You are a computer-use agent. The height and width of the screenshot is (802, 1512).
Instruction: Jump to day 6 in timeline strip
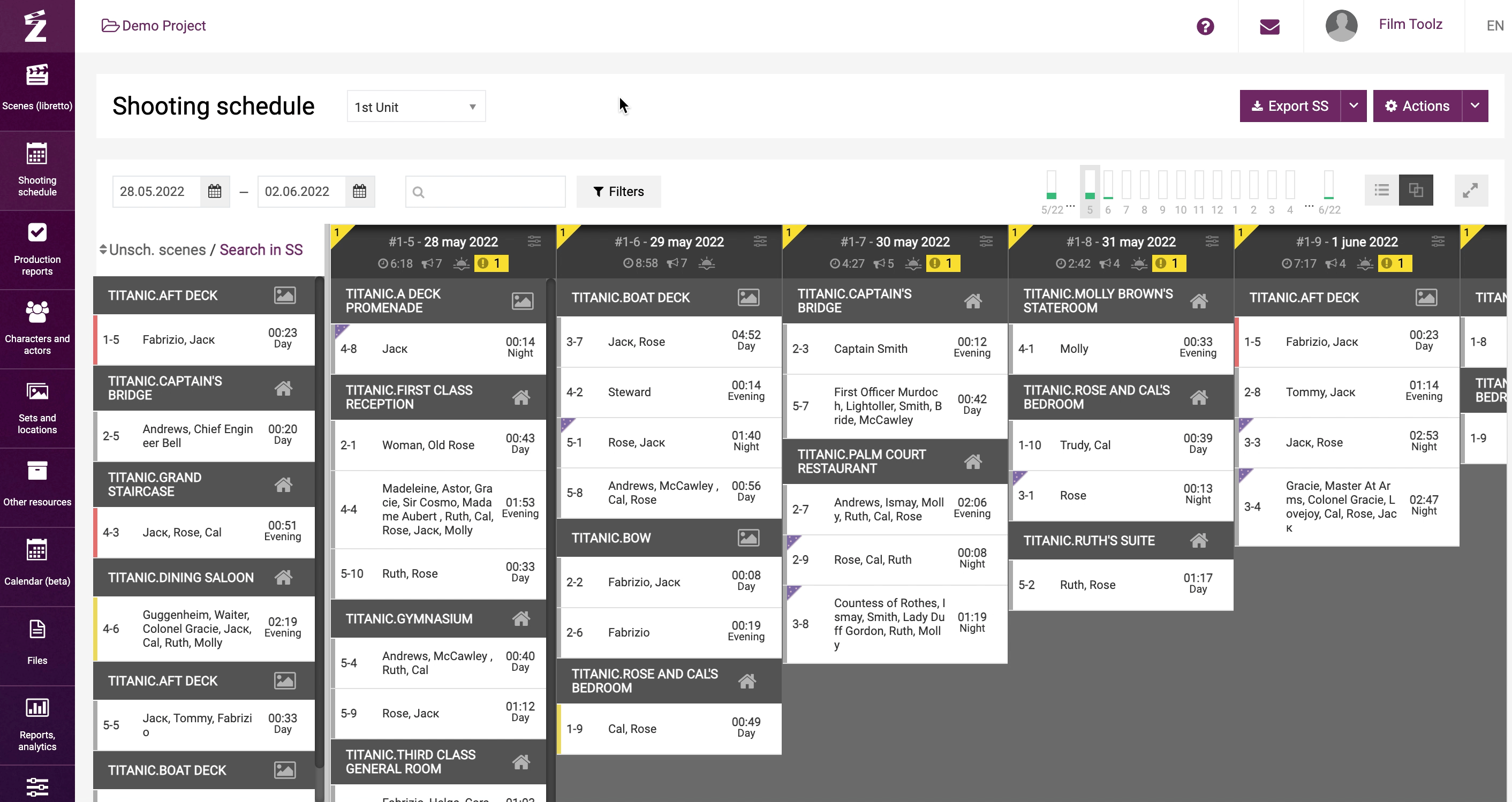(x=1108, y=193)
